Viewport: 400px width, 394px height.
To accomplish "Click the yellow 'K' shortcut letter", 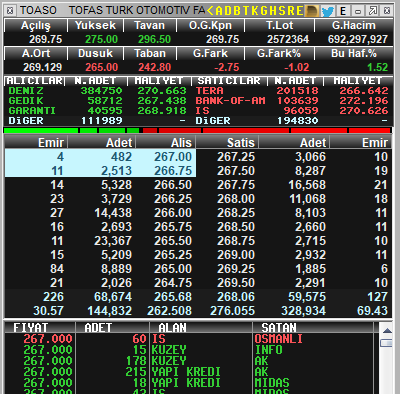I will pos(255,11).
